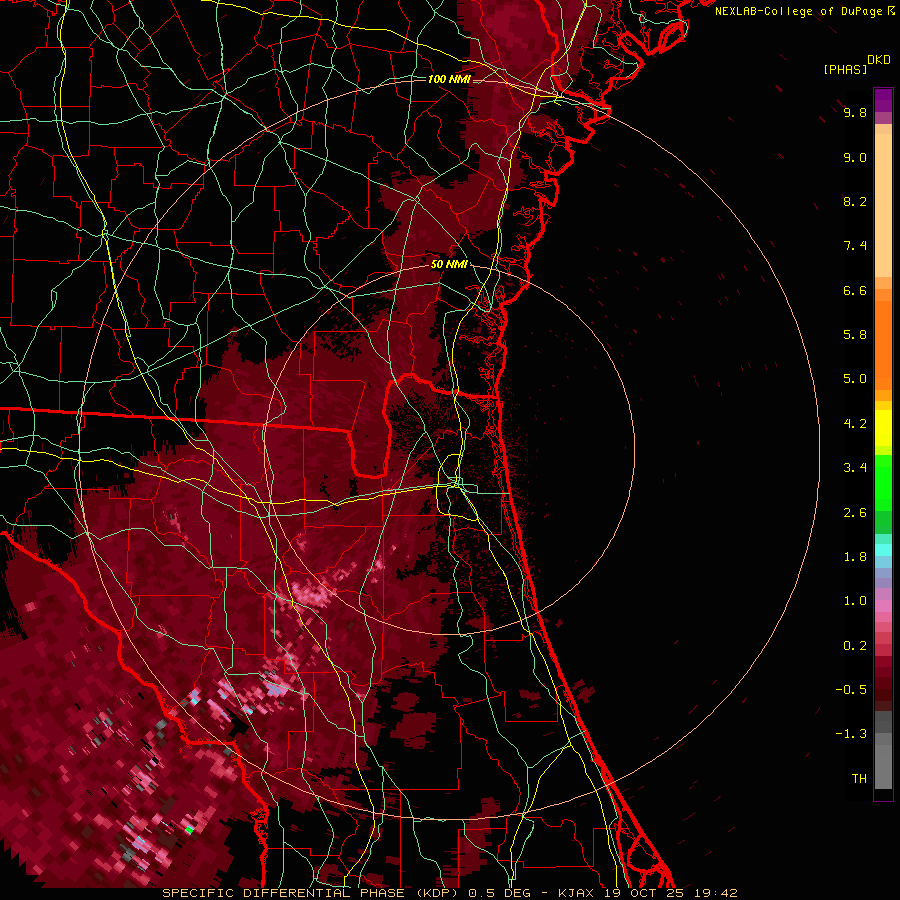
Task: Pick the pink segment of the color scale
Action: [883, 606]
